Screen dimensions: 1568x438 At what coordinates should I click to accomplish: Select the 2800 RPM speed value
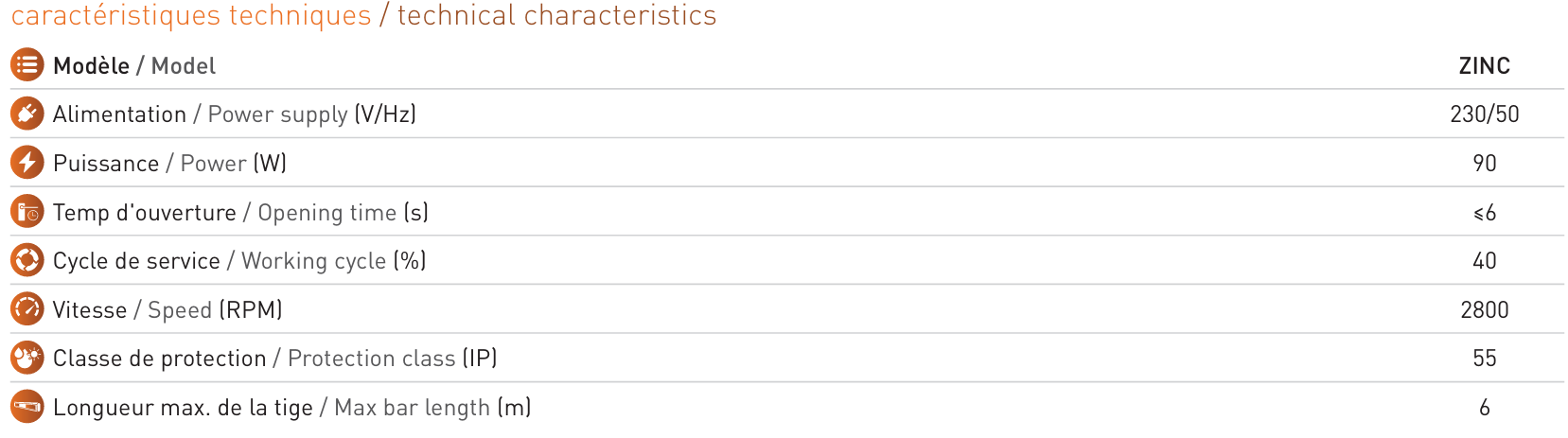click(1485, 310)
